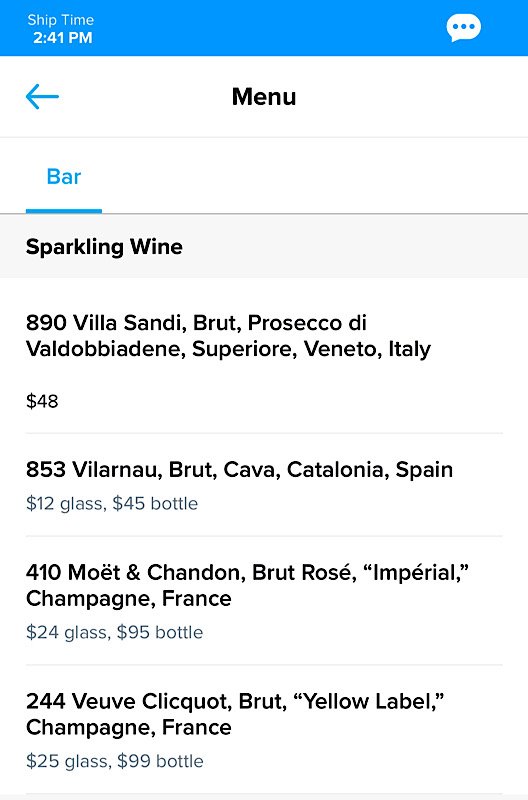Open the 853 Vilarnau Cava item
Viewport: 528px width, 800px height.
264,485
